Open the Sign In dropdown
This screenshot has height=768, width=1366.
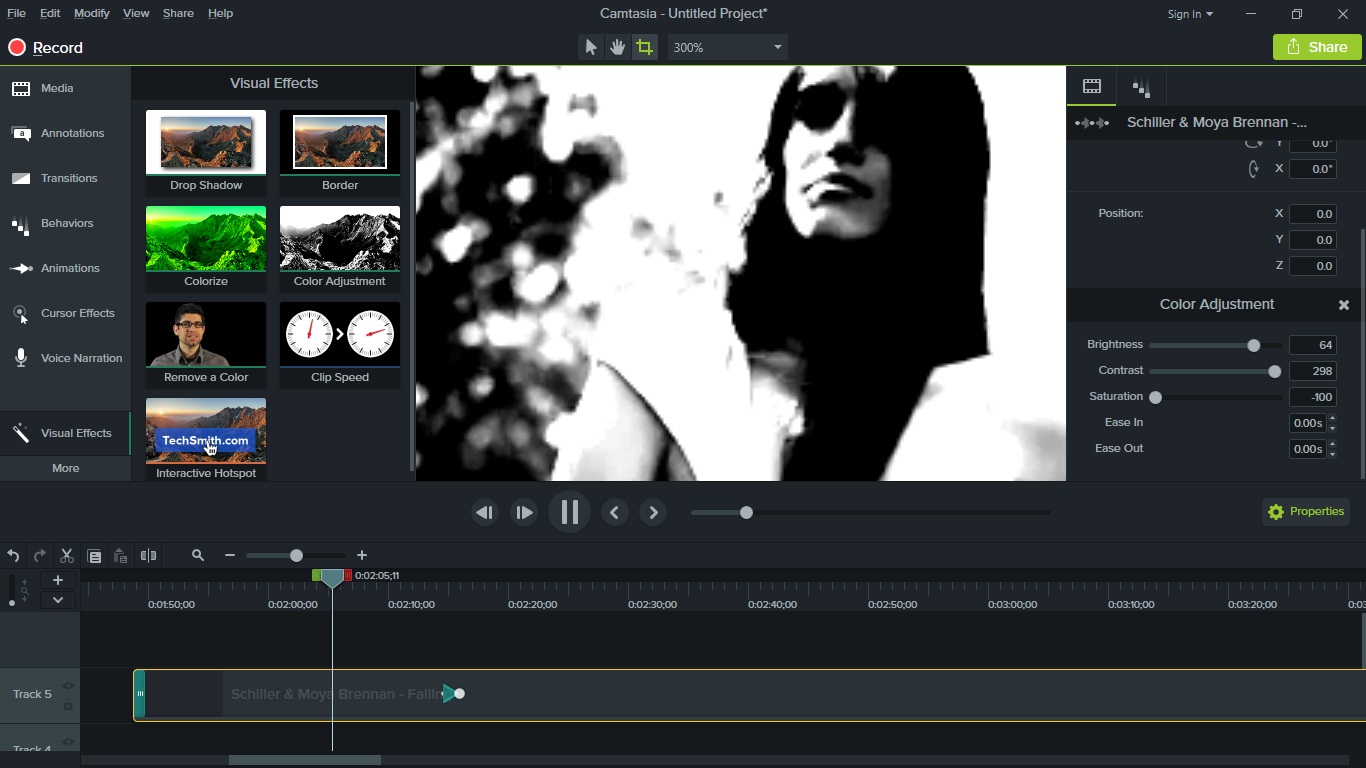[1190, 14]
